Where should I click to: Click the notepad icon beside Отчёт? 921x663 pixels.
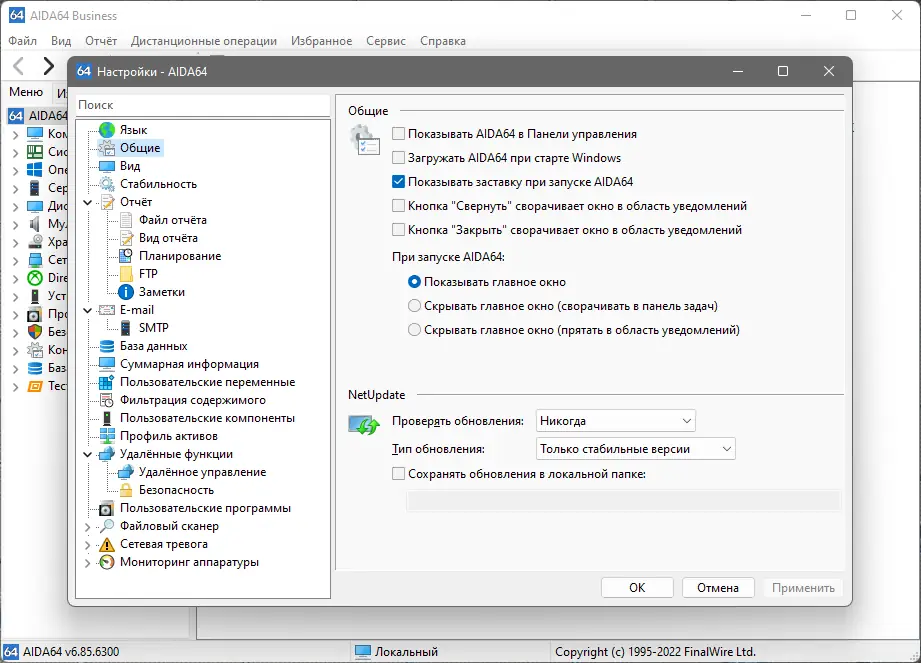click(107, 202)
